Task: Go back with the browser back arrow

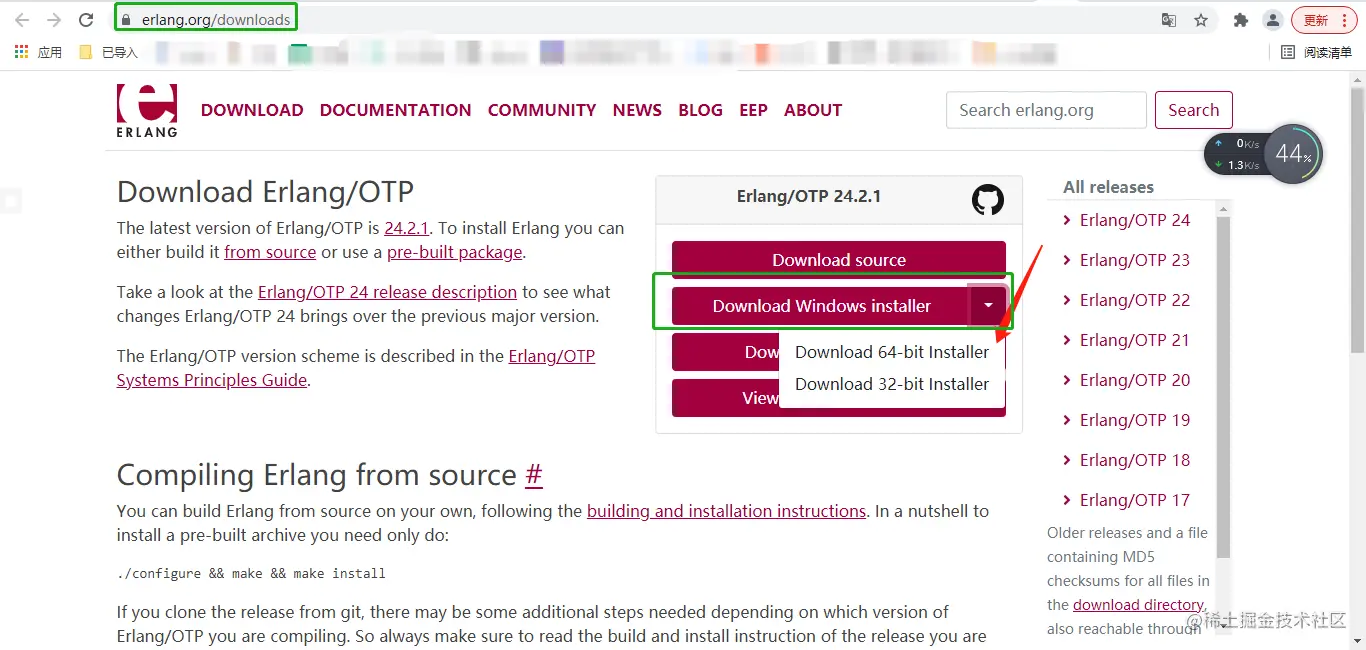Action: (x=22, y=20)
